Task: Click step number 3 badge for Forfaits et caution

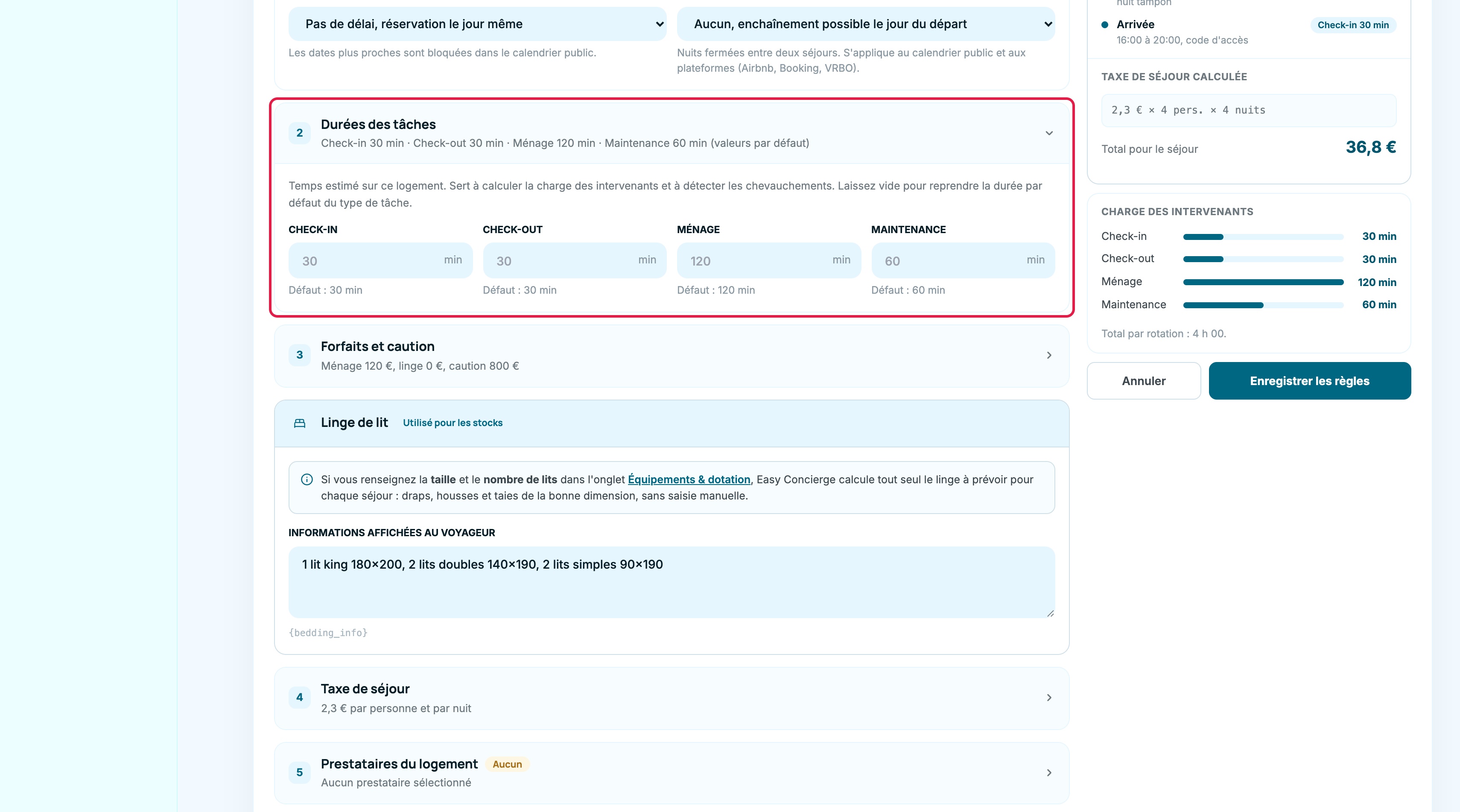Action: 299,355
